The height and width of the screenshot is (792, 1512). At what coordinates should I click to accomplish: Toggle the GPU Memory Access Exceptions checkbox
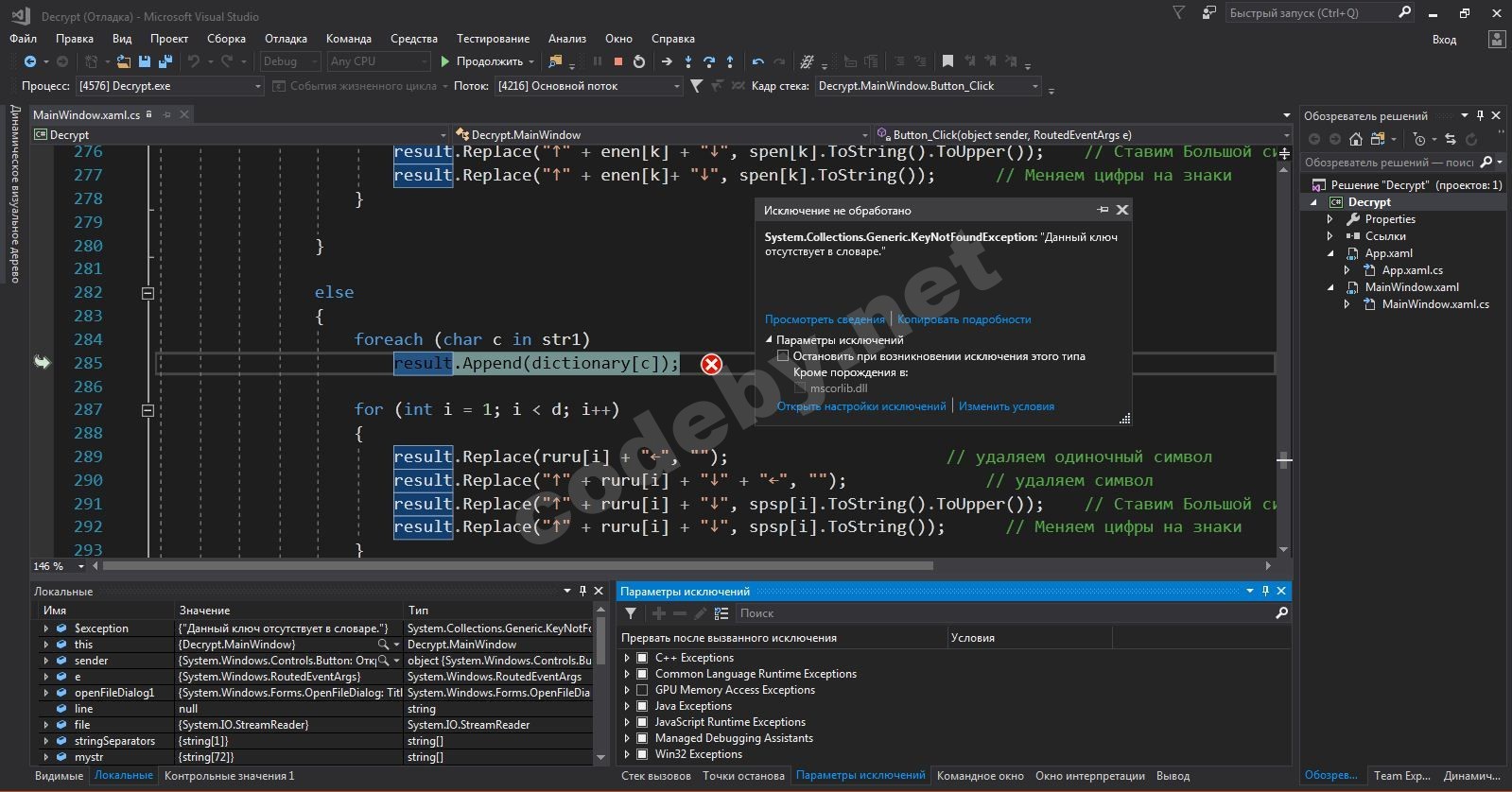point(642,690)
